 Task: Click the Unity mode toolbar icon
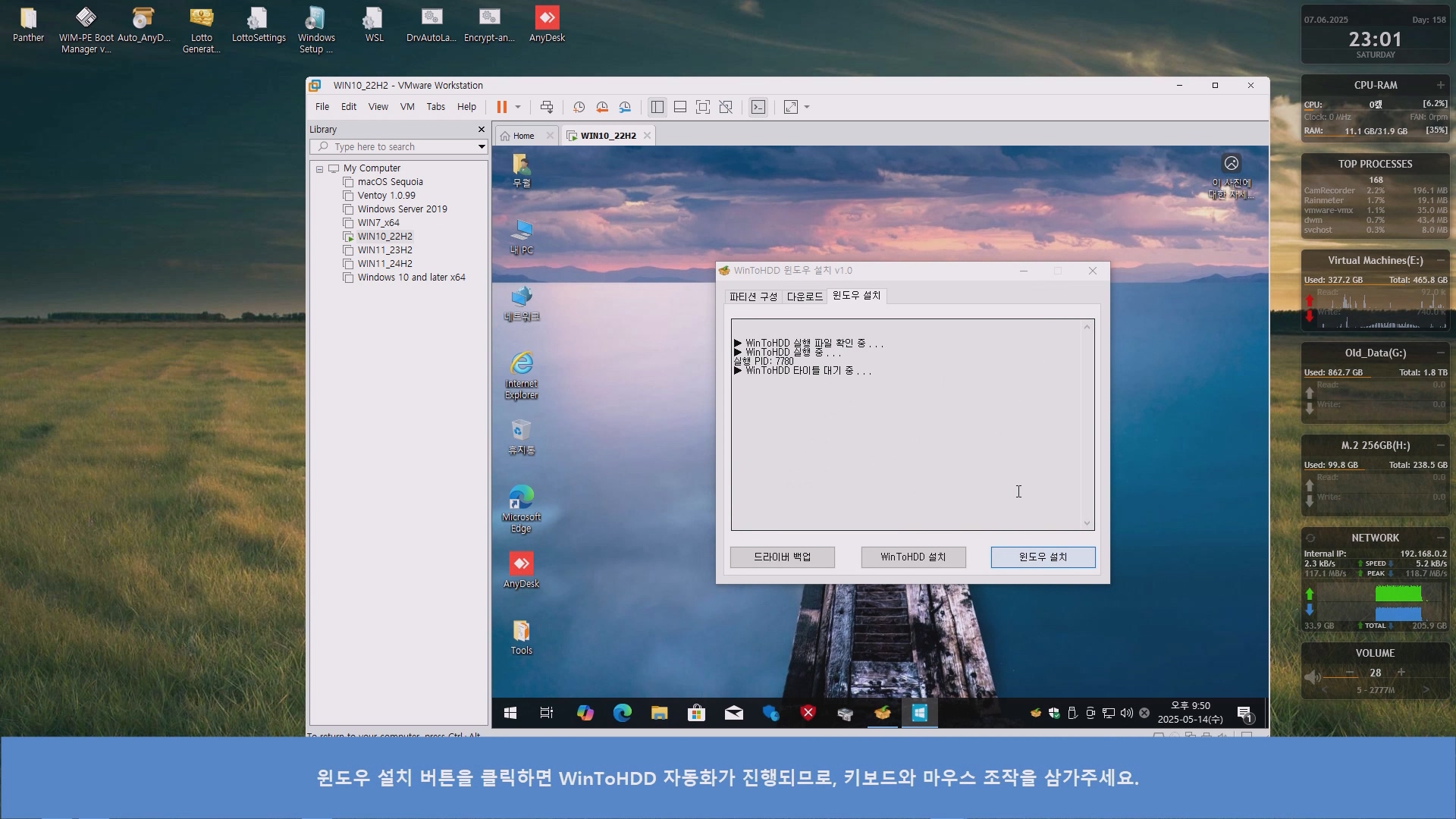(726, 107)
